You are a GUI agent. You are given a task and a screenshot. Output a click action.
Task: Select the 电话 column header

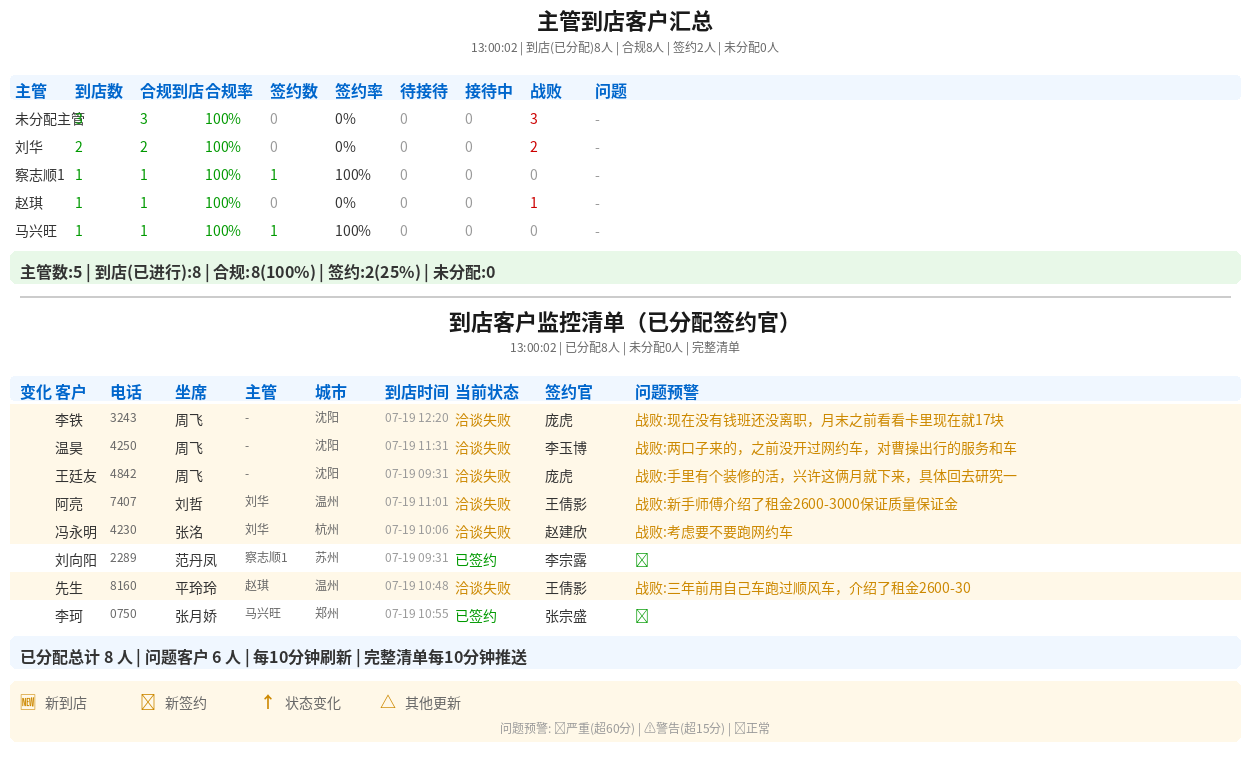point(126,392)
